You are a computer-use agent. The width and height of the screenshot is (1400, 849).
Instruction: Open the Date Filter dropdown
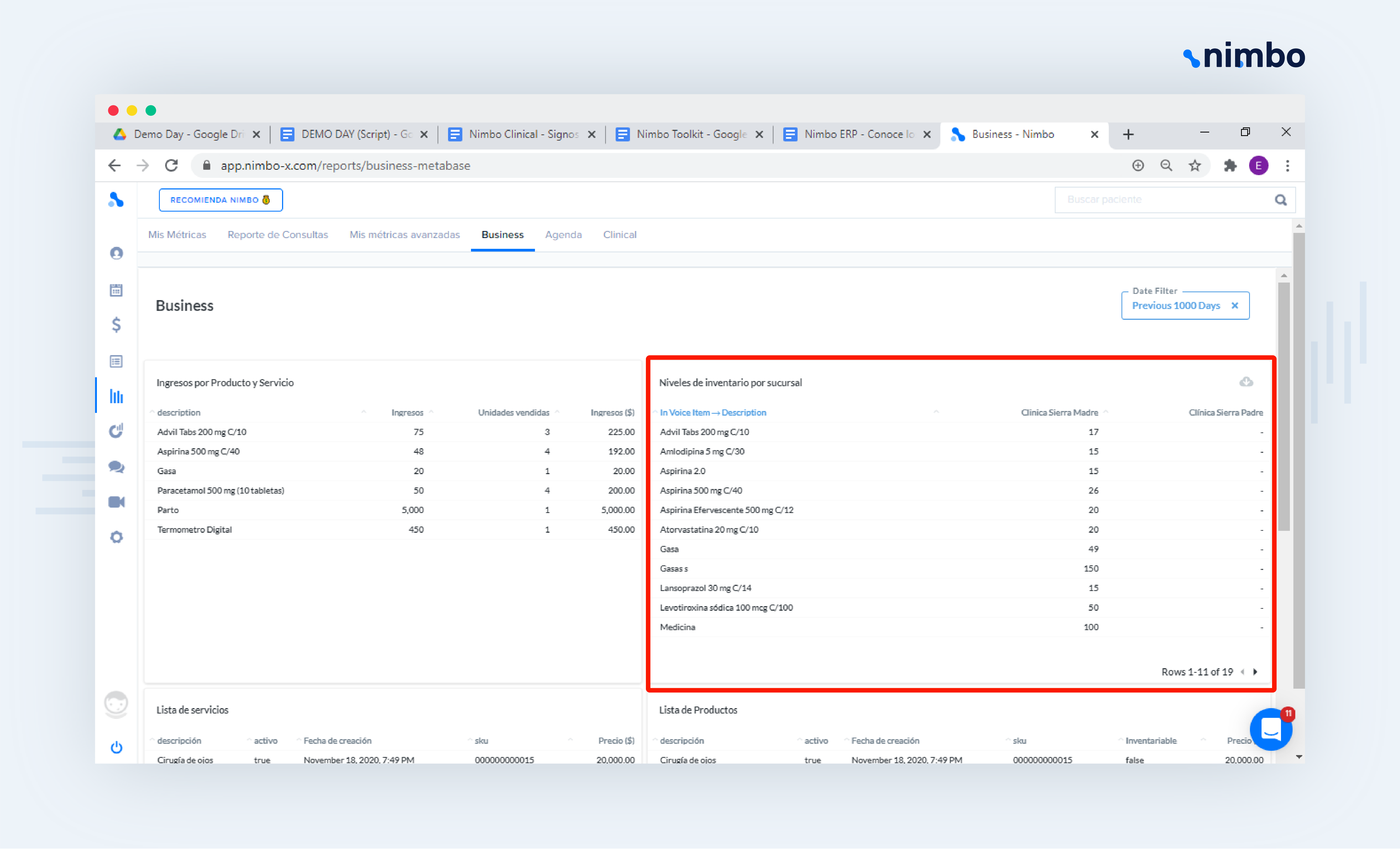[1175, 306]
